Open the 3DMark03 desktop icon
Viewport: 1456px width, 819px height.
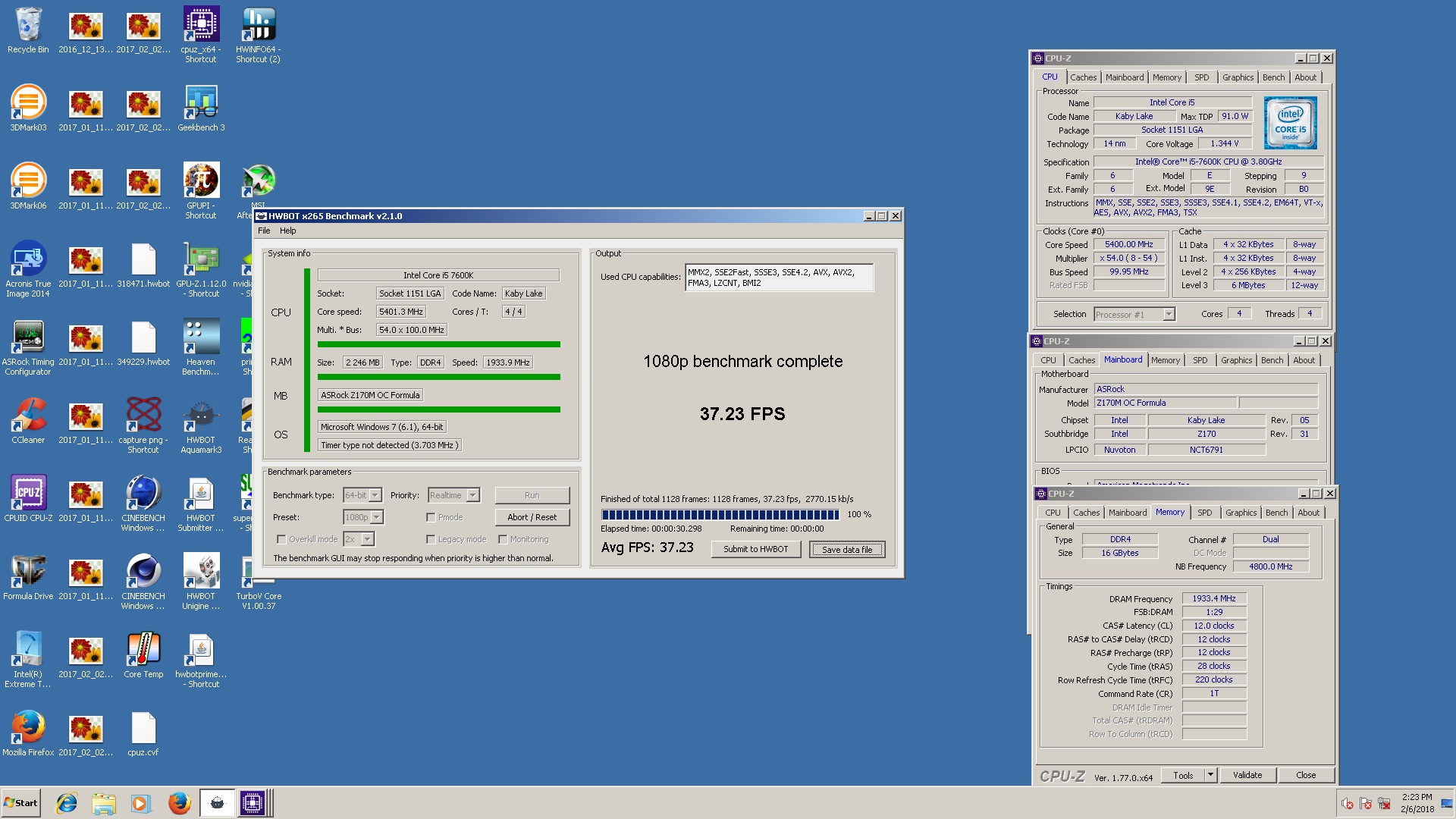click(28, 108)
